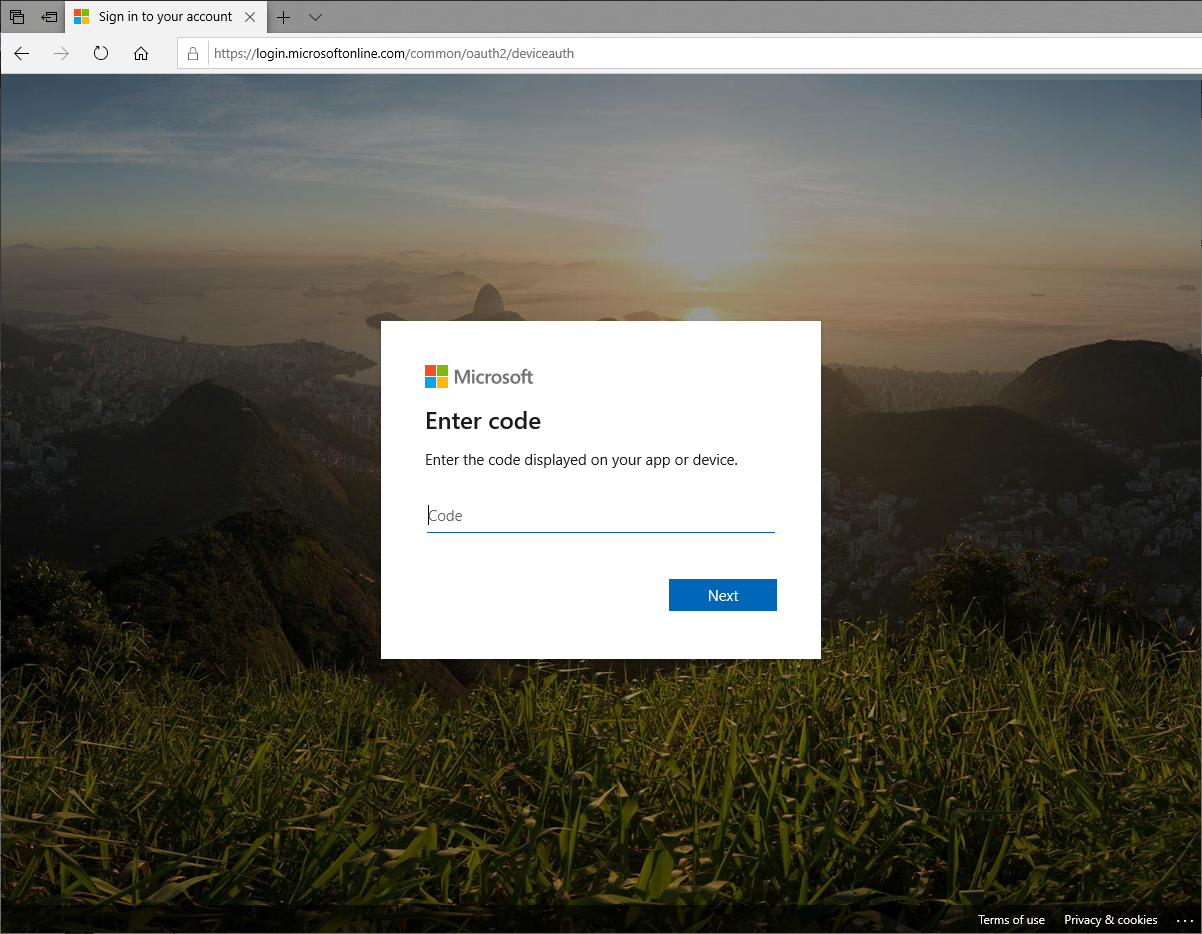Click the lock icon in address bar
This screenshot has width=1202, height=934.
coord(194,53)
